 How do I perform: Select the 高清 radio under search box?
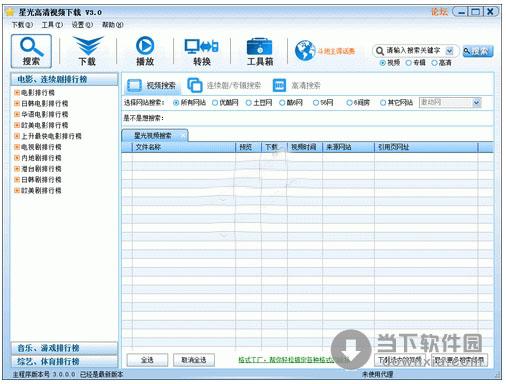[434, 63]
